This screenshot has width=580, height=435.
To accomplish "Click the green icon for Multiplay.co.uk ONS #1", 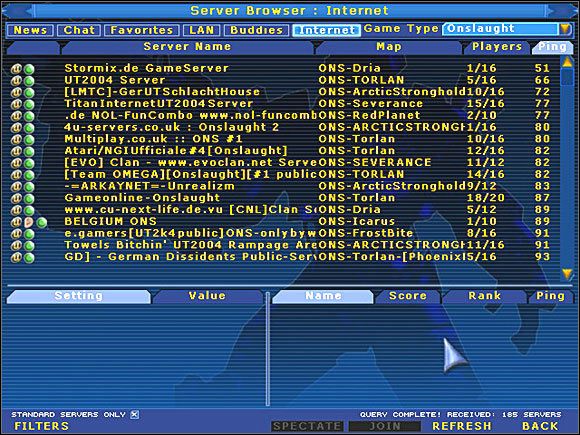I will 29,139.
